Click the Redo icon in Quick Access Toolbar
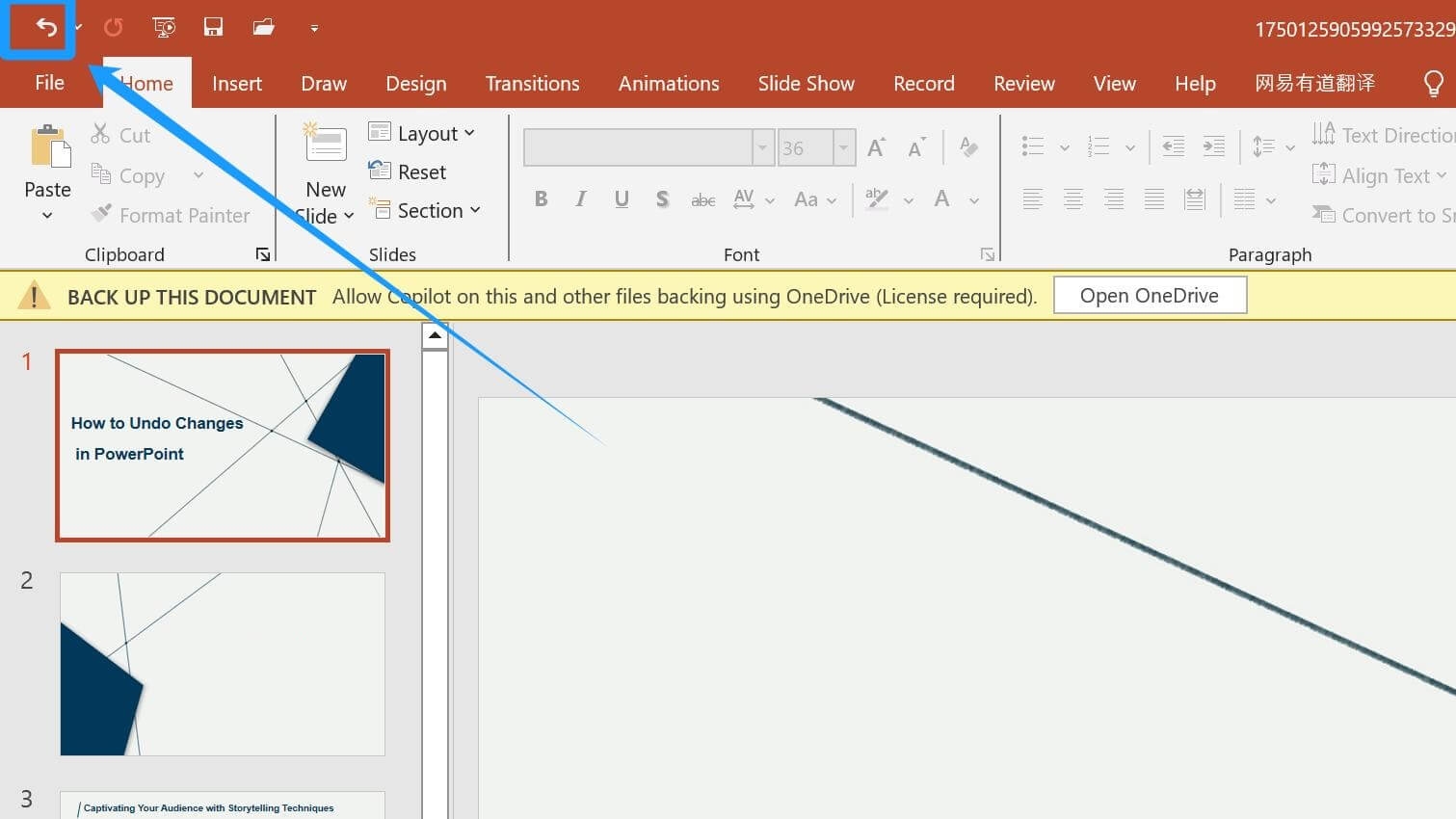 coord(113,26)
